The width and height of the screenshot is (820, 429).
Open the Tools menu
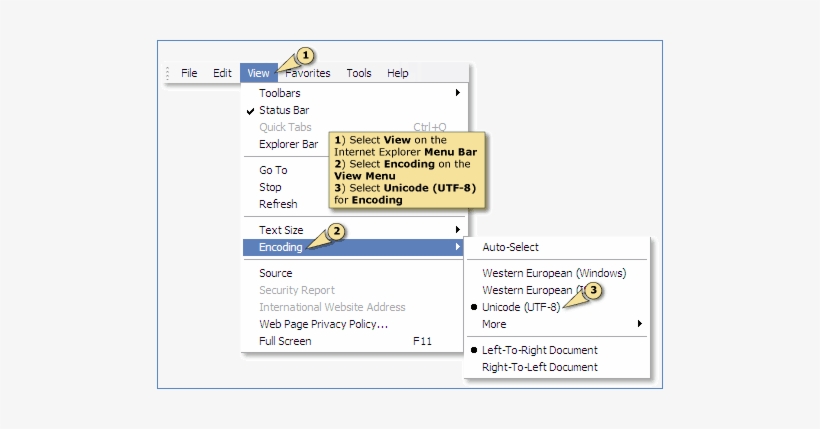pos(359,73)
